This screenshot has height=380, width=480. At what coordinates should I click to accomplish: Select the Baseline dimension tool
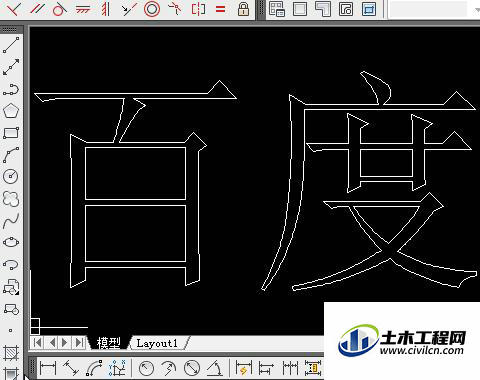(266, 369)
